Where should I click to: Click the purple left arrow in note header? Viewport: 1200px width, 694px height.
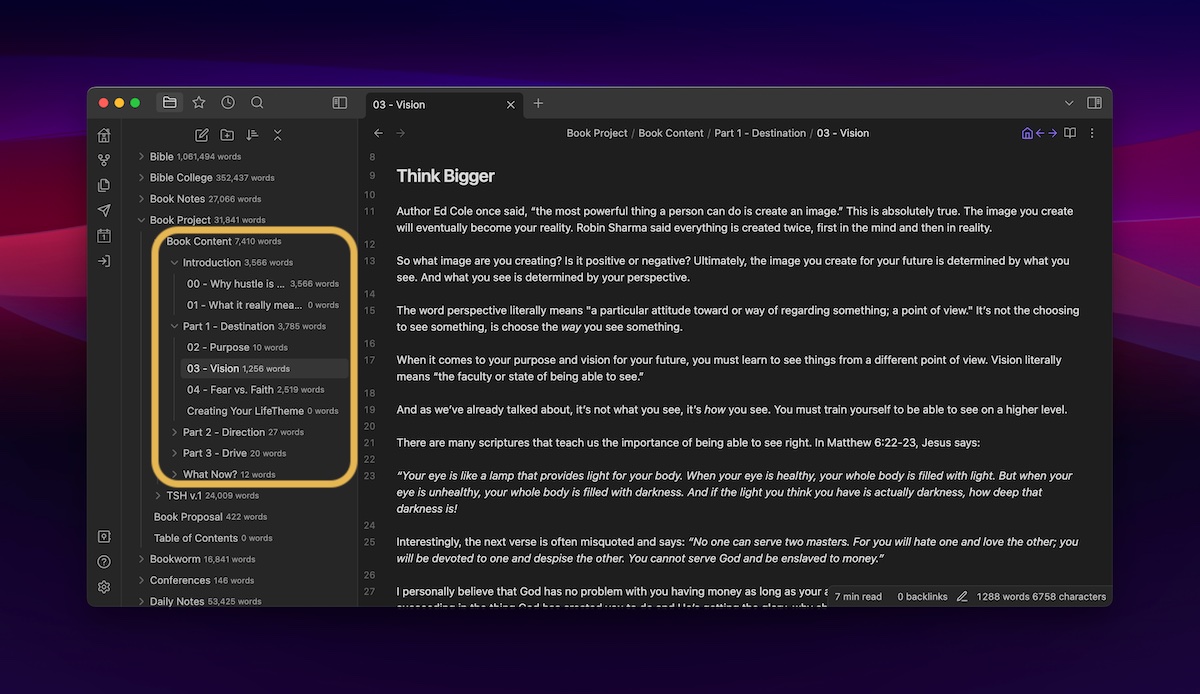(x=1040, y=133)
